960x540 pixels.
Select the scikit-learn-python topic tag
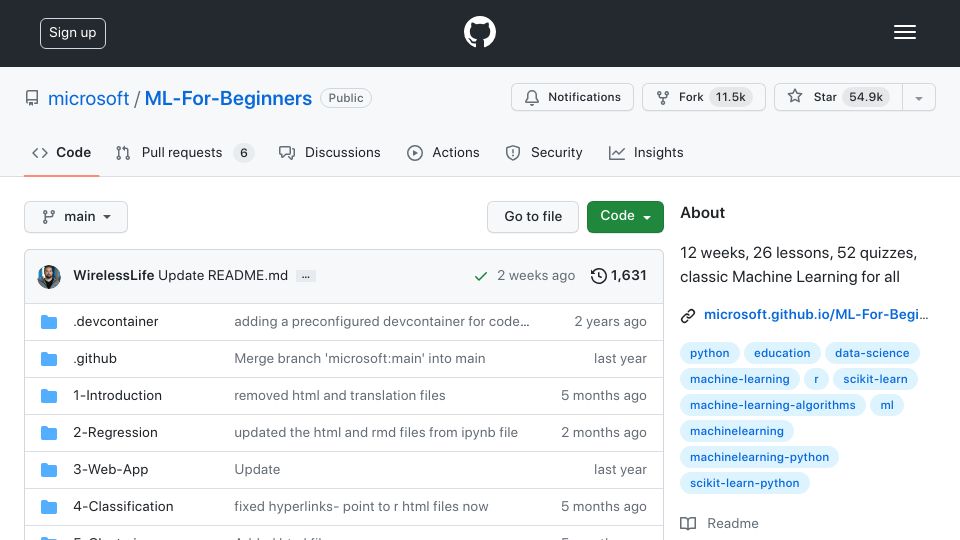point(744,484)
